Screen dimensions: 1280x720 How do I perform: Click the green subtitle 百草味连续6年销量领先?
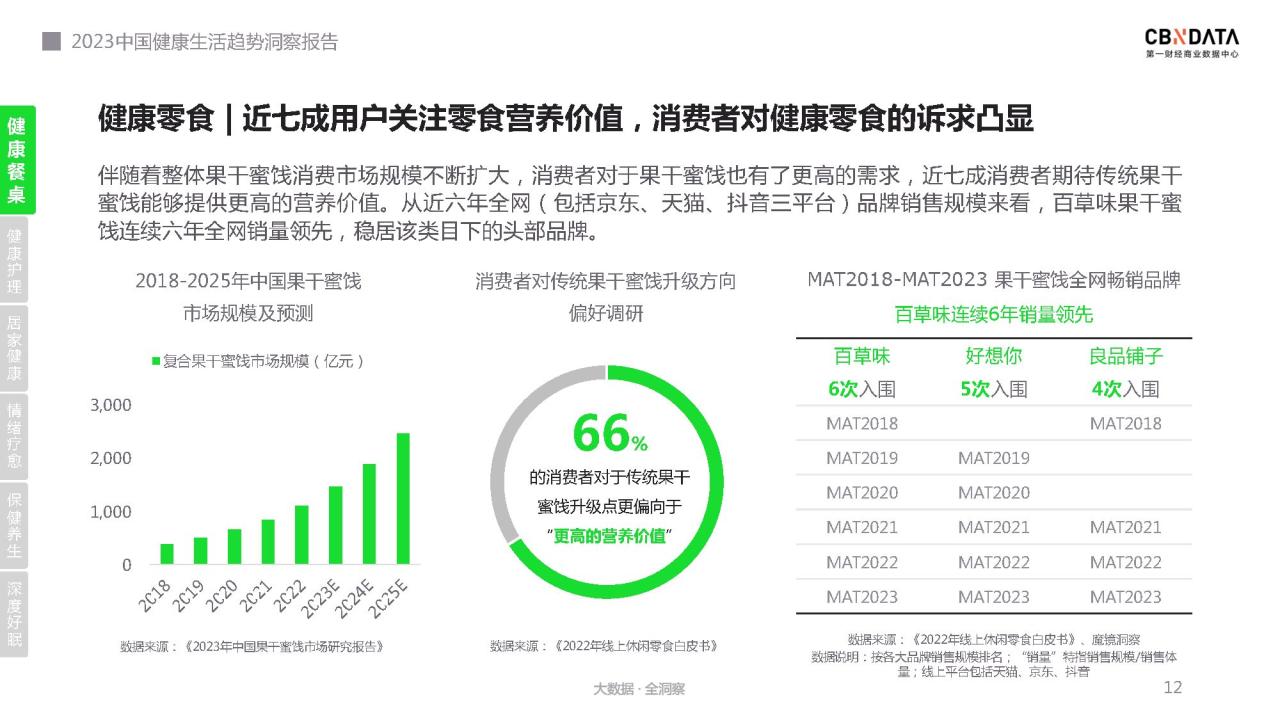[994, 315]
